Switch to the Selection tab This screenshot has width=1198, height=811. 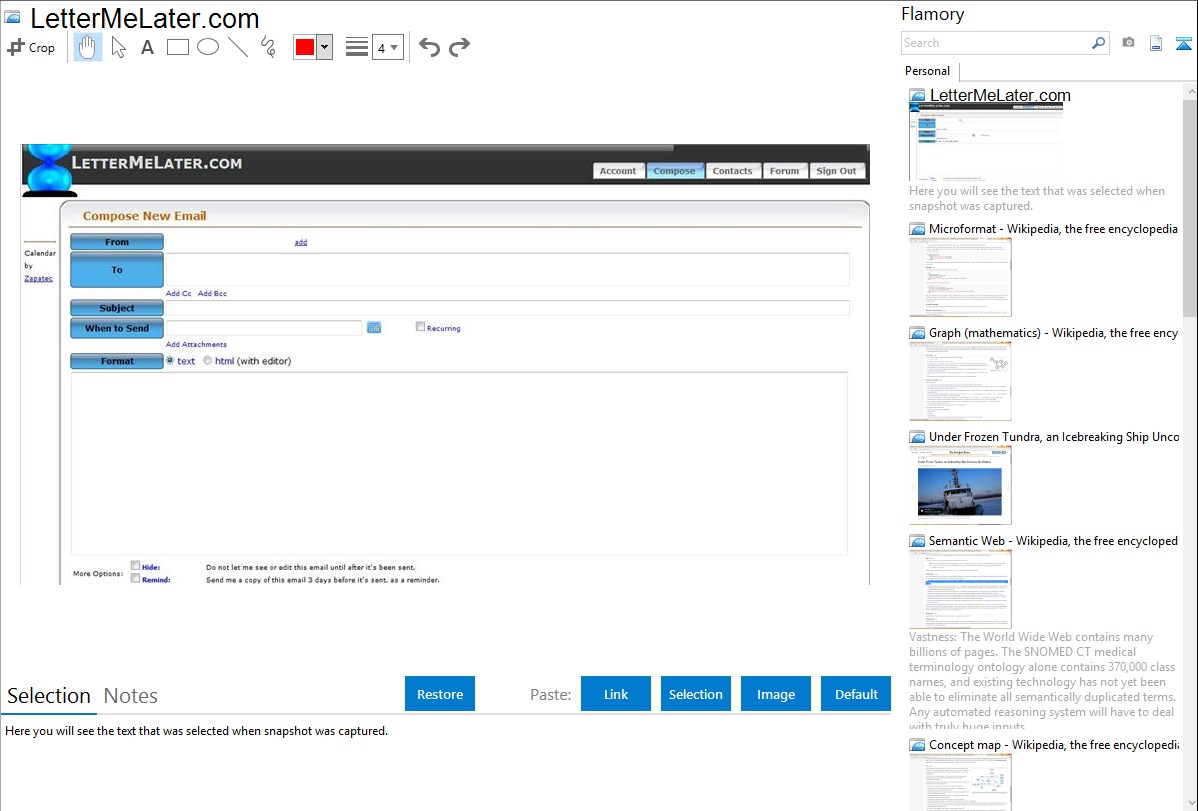point(49,696)
